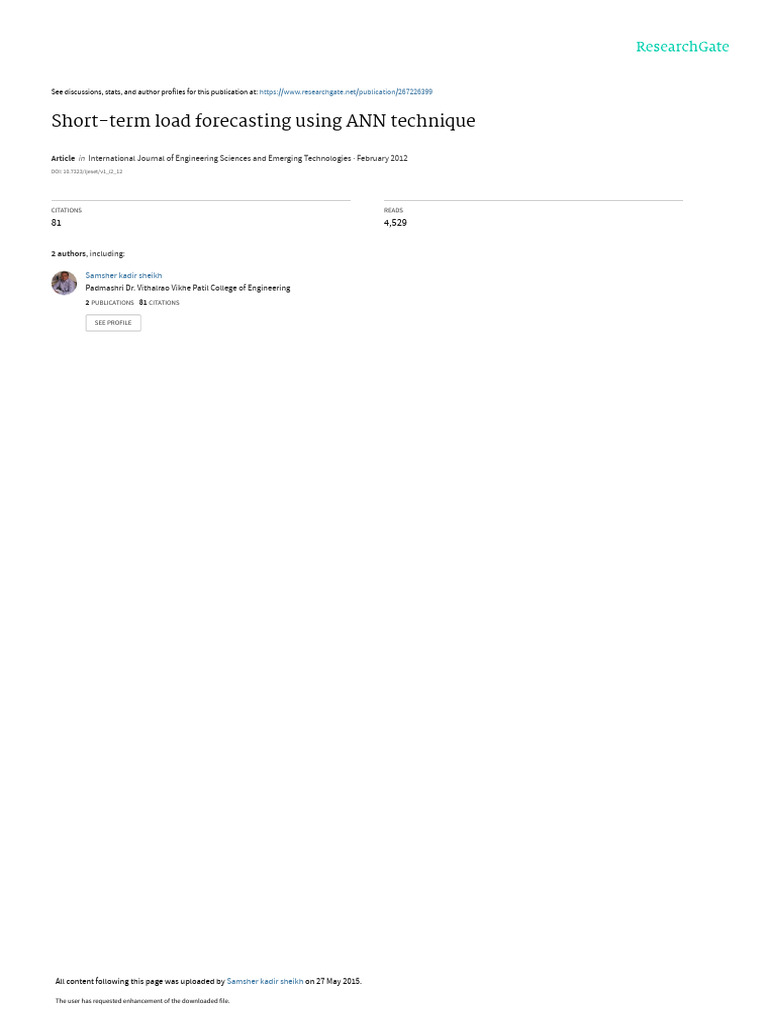
Task: Click the bold Article label before journal name
Action: [x=63, y=158]
